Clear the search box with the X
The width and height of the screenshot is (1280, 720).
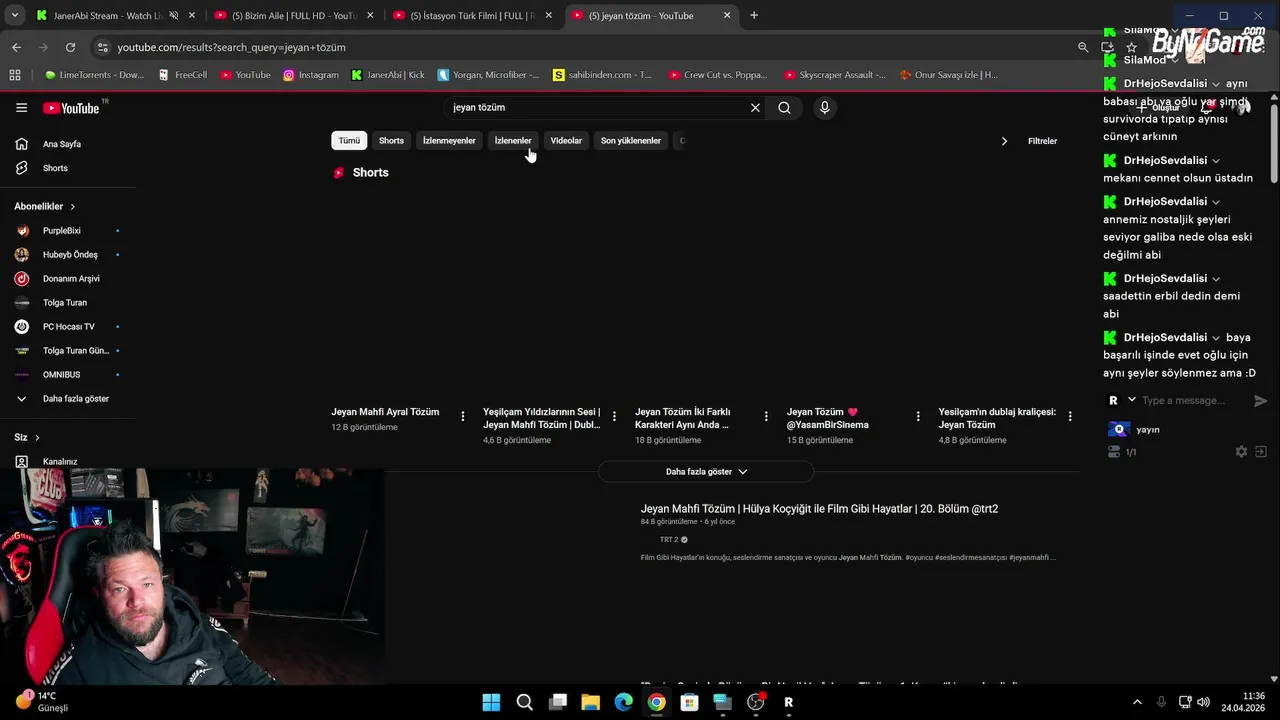(x=755, y=108)
